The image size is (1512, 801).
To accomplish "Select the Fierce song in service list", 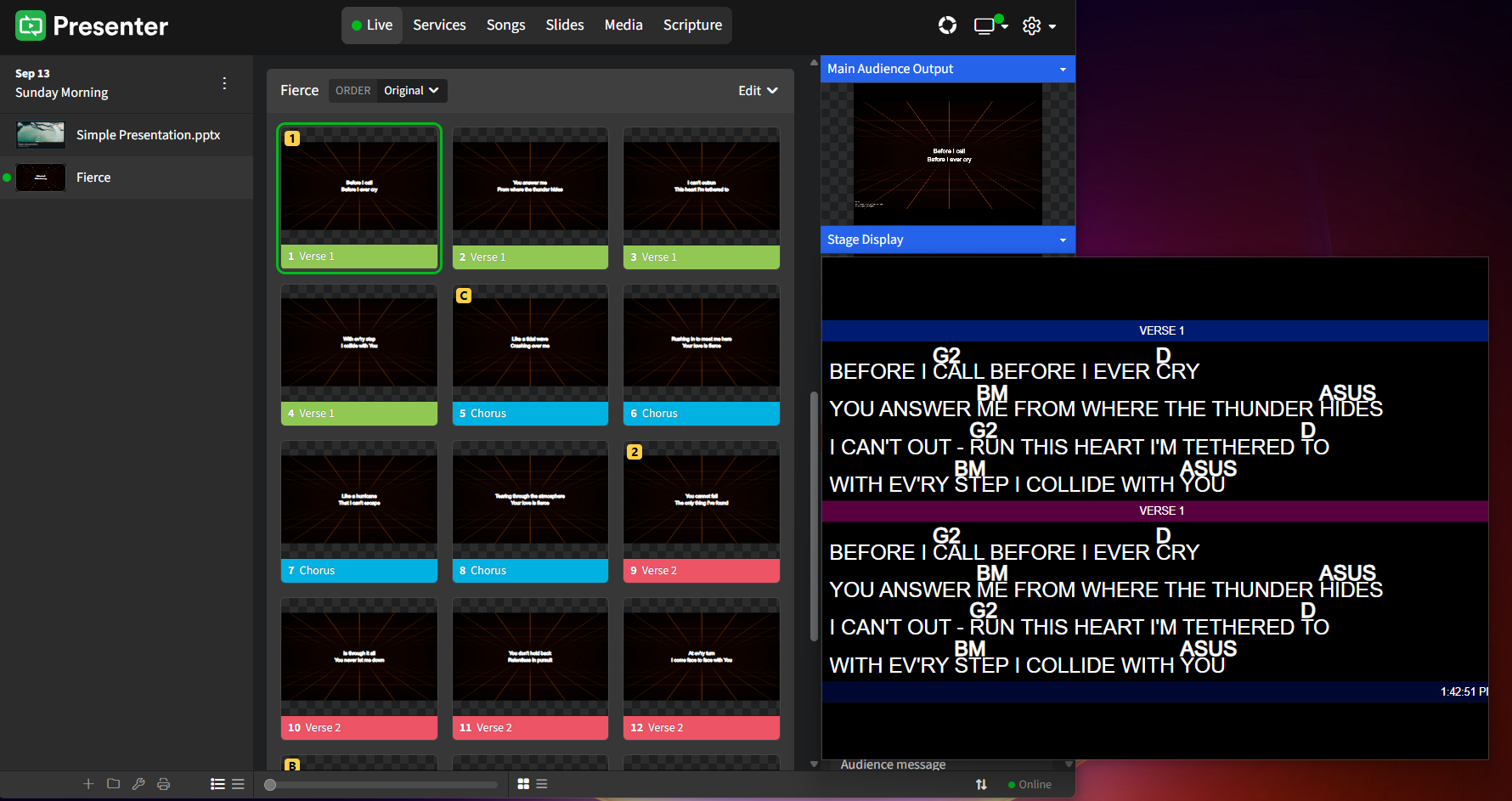I will tap(127, 178).
